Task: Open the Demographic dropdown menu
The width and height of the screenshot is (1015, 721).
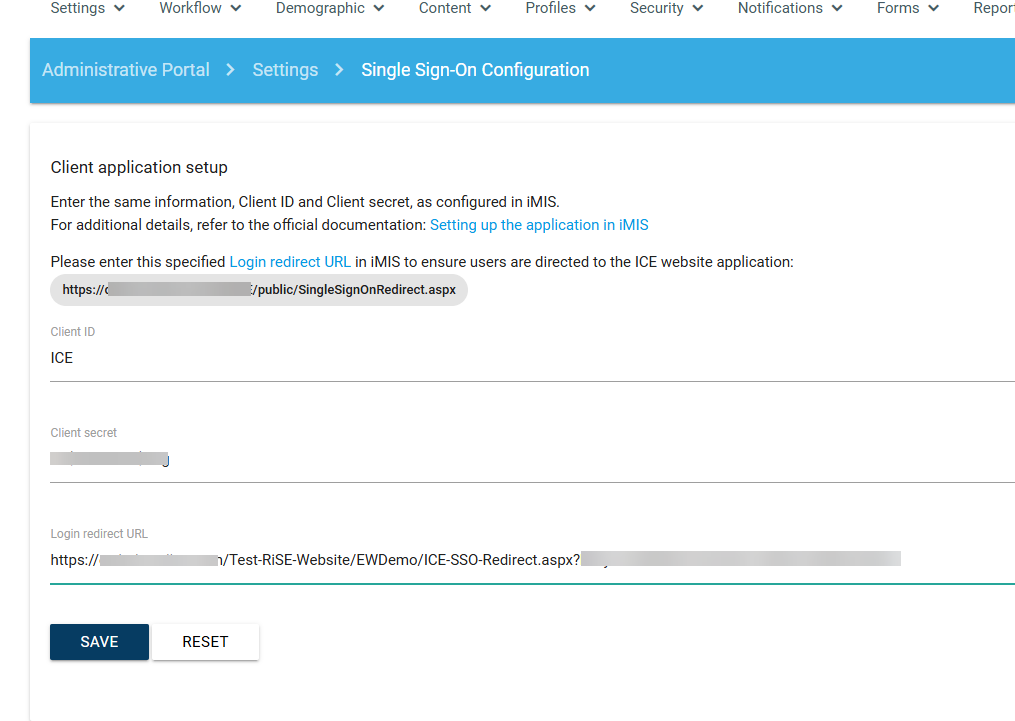Action: (330, 8)
